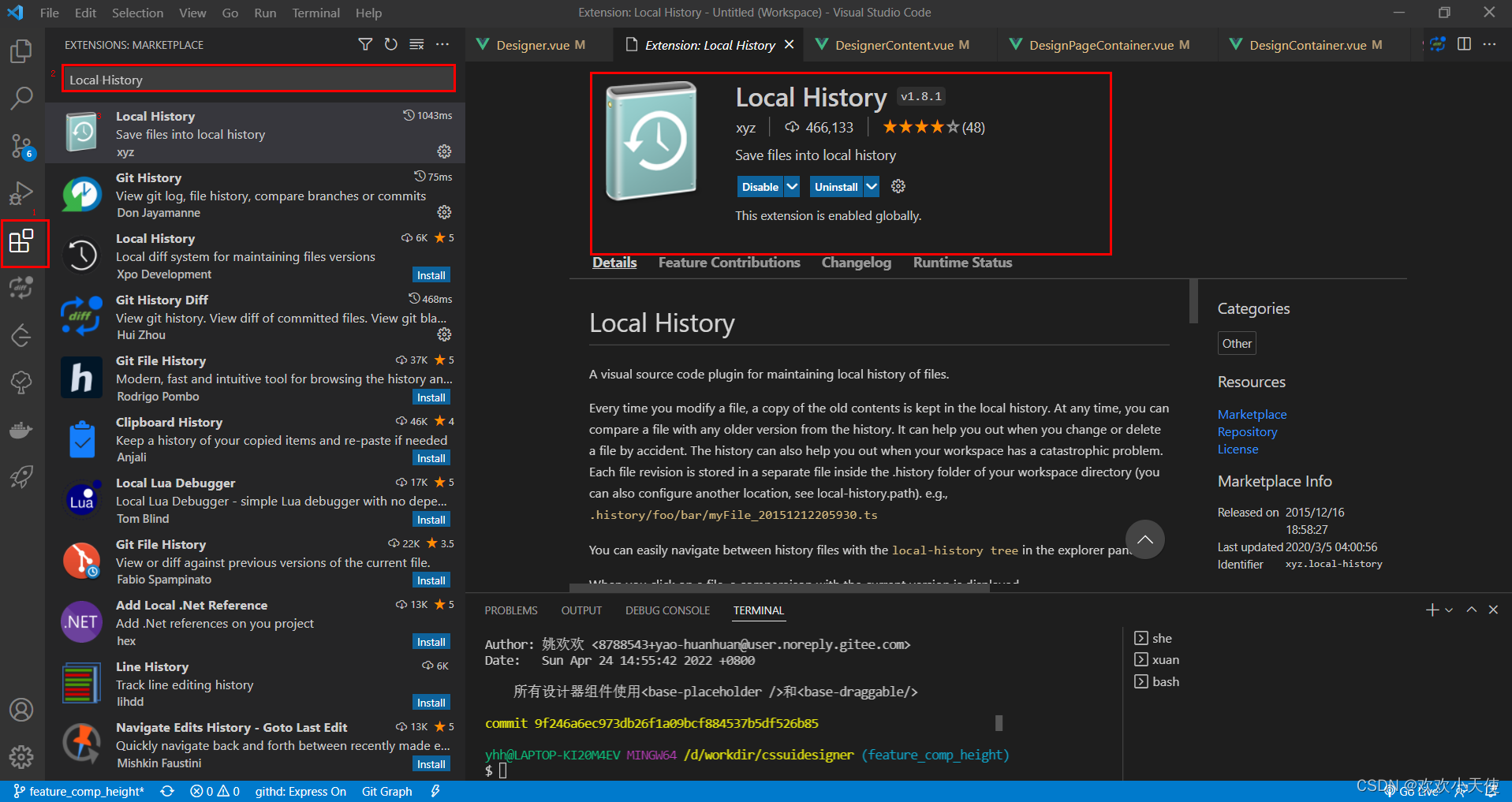Image resolution: width=1512 pixels, height=802 pixels.
Task: Open Source Control view with badge 6
Action: pyautogui.click(x=21, y=147)
